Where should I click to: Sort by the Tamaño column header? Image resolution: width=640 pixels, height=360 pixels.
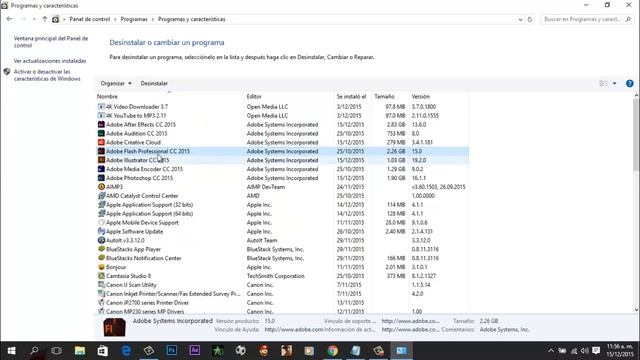point(390,96)
